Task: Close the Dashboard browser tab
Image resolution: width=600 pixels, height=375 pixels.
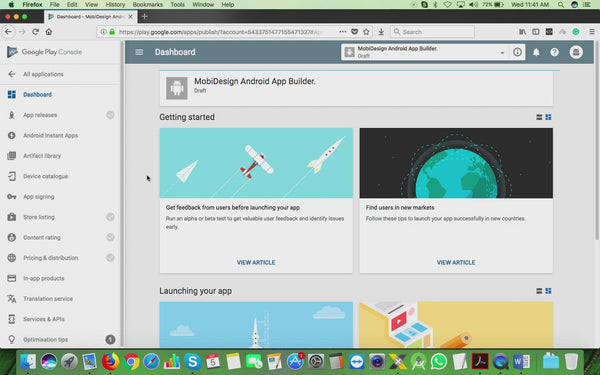Action: pos(130,17)
